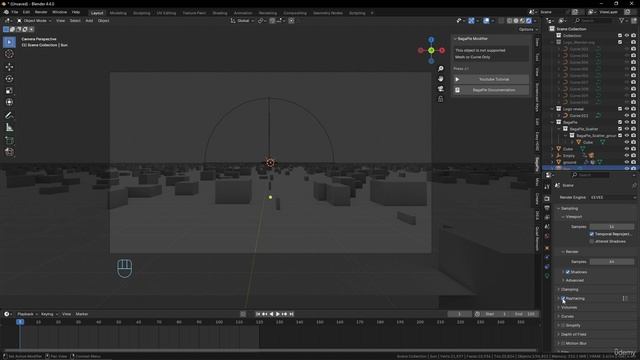
Task: Open the viewport Options button
Action: (x=528, y=29)
